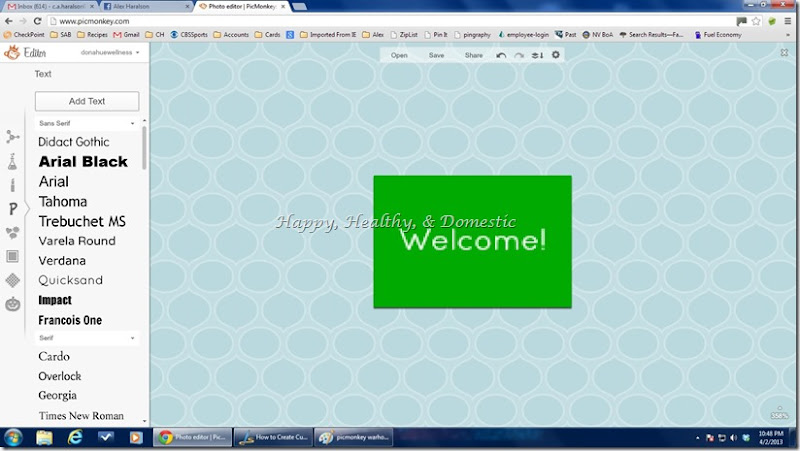Click the Add Text button
This screenshot has height=451, width=800.
87,101
